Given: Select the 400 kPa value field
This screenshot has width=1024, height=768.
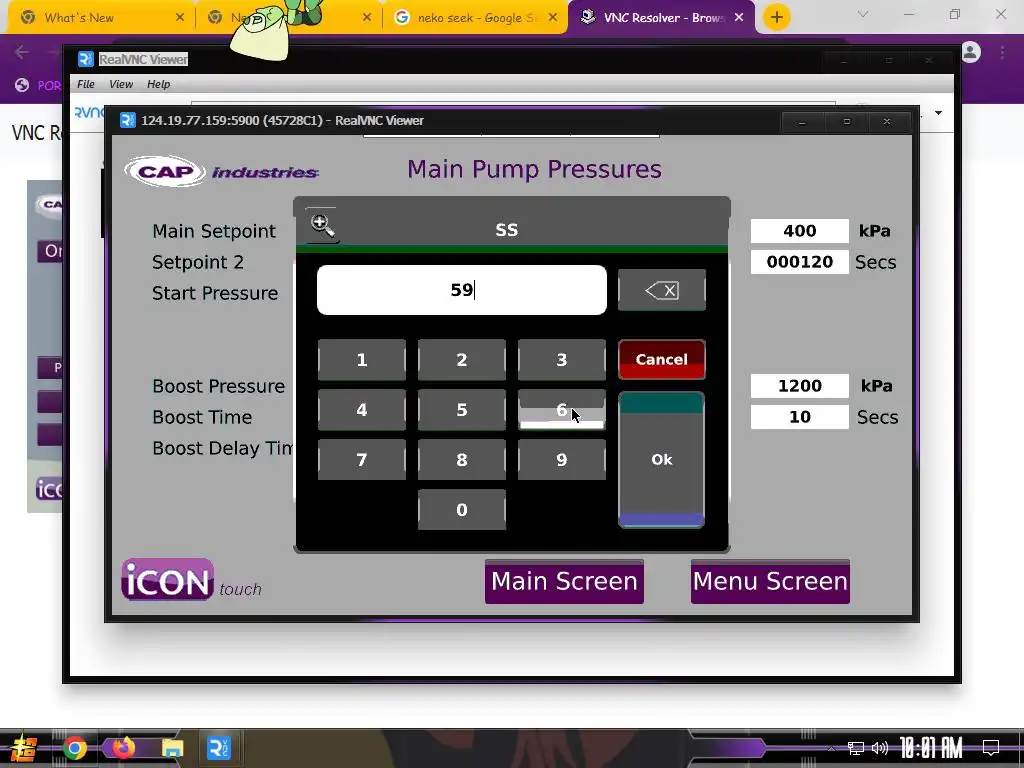Looking at the screenshot, I should [799, 231].
